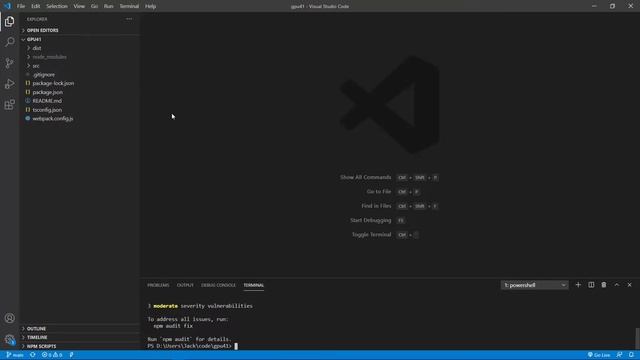Click the main branch indicator in status bar

point(15,355)
